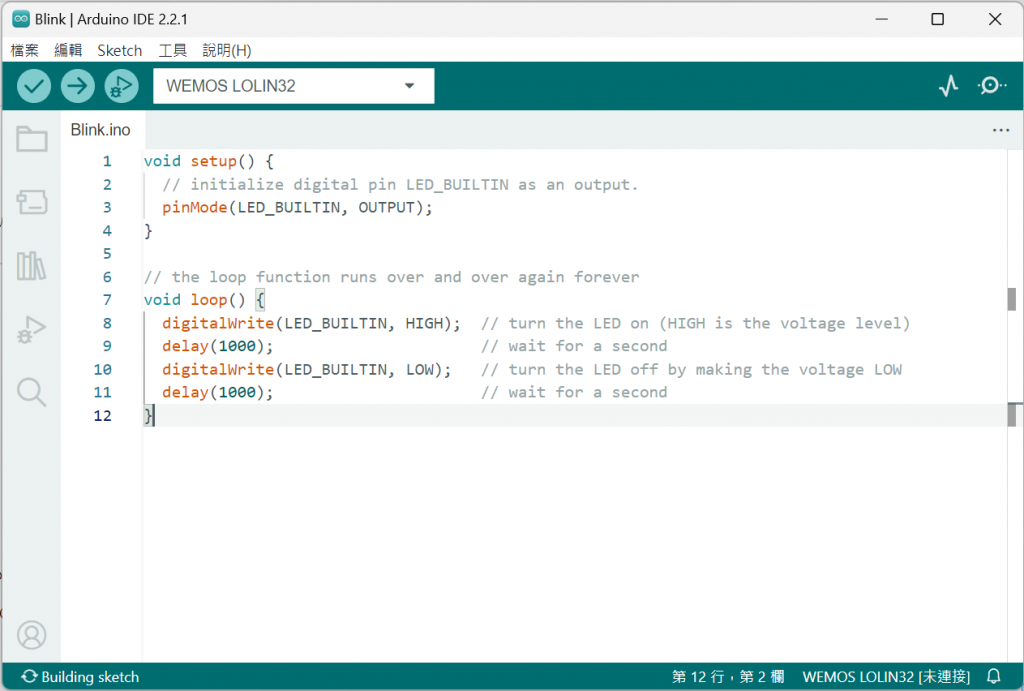Open the tab options ellipsis menu

pos(1000,130)
